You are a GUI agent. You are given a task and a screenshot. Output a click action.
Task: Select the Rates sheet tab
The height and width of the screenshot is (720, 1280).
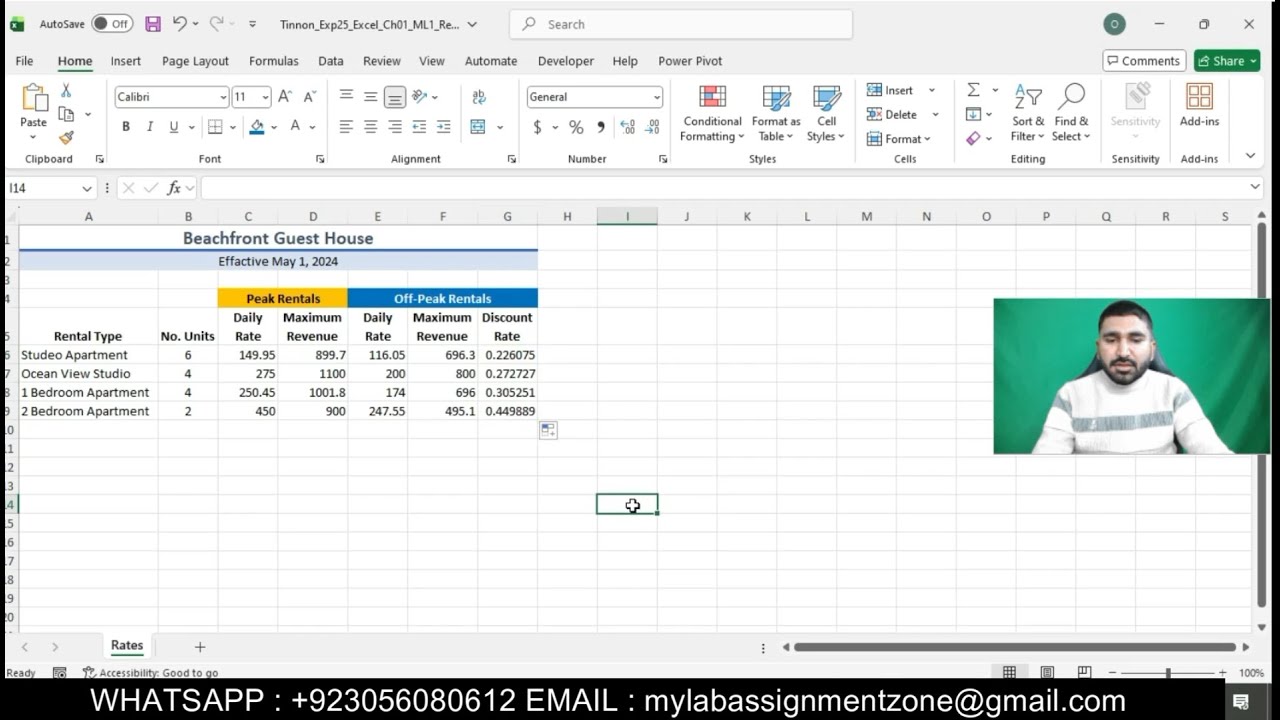tap(127, 646)
